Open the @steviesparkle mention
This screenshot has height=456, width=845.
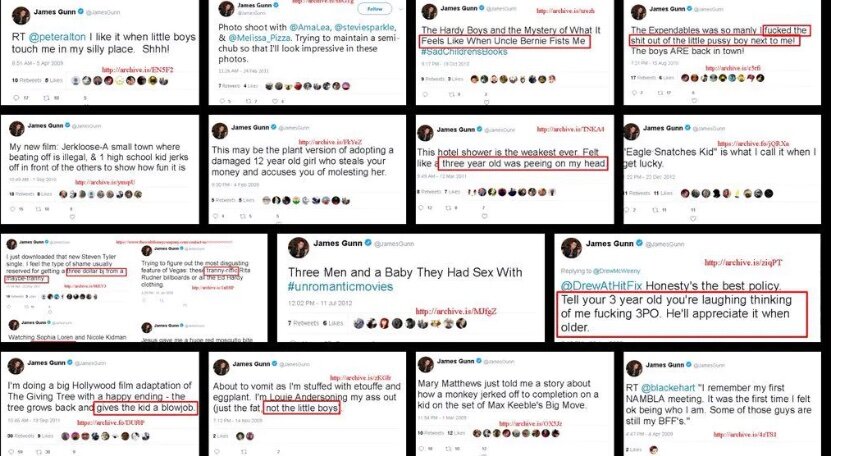[x=364, y=27]
